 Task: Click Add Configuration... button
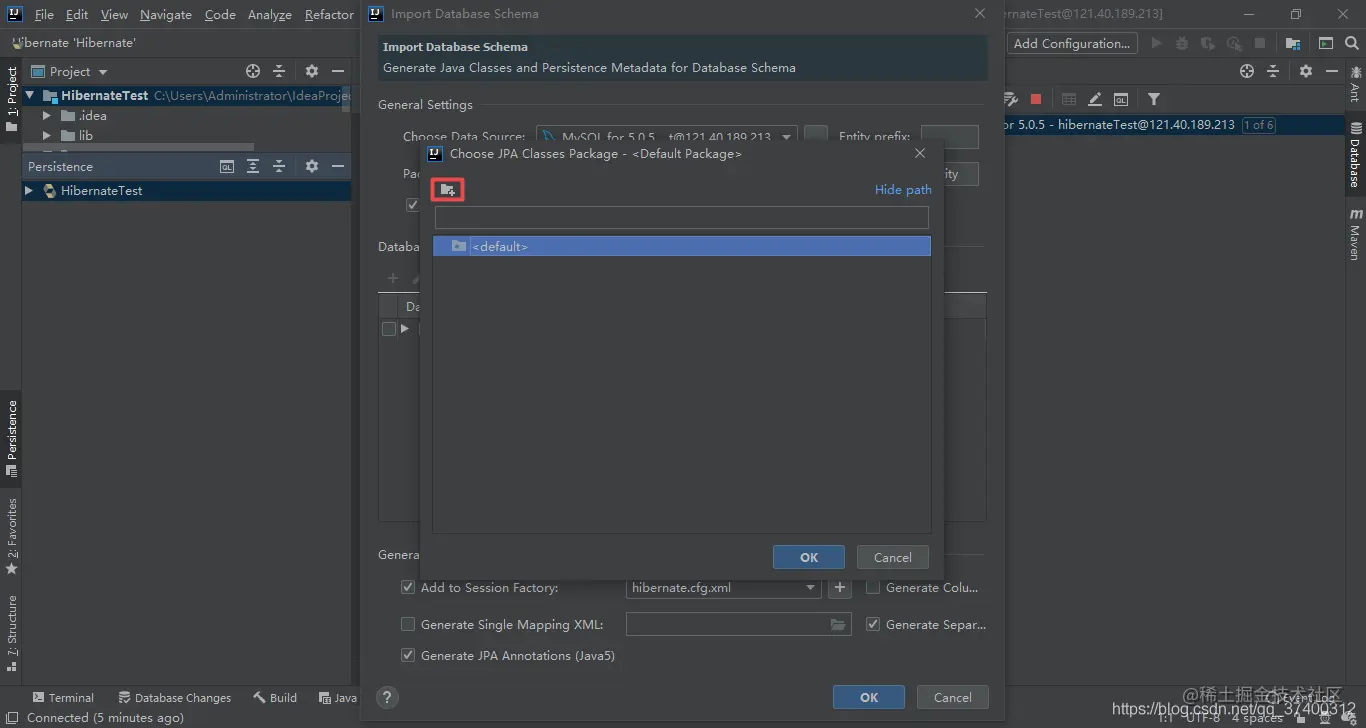tap(1072, 43)
